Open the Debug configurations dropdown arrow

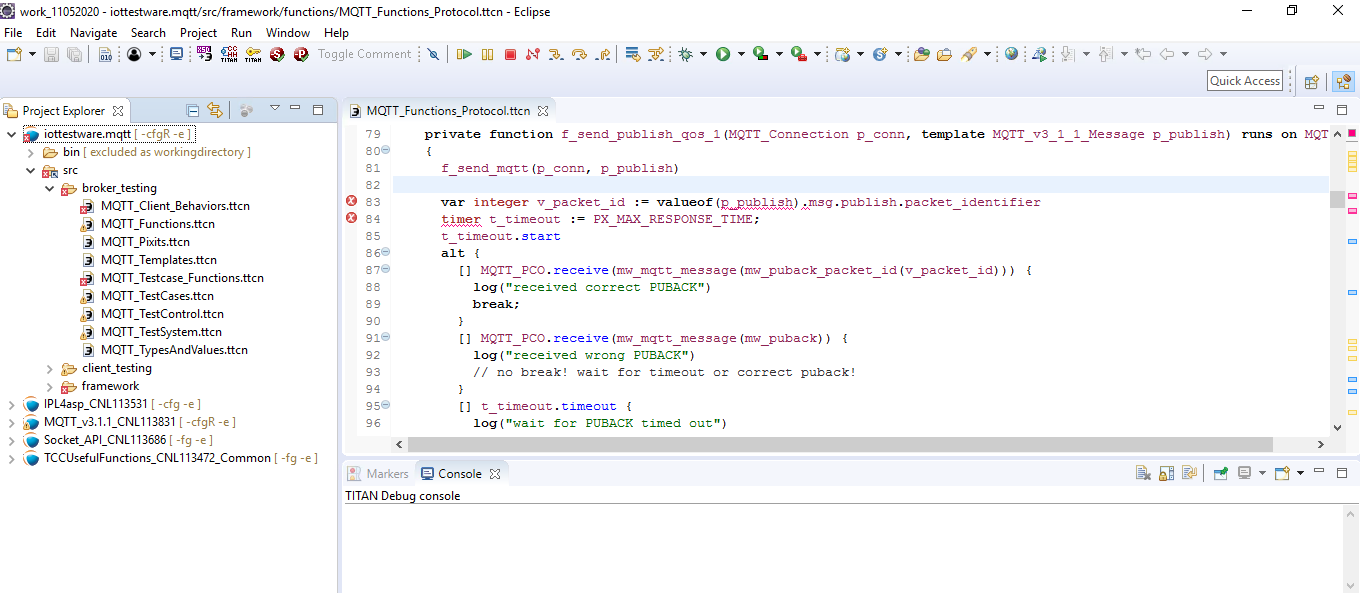704,54
